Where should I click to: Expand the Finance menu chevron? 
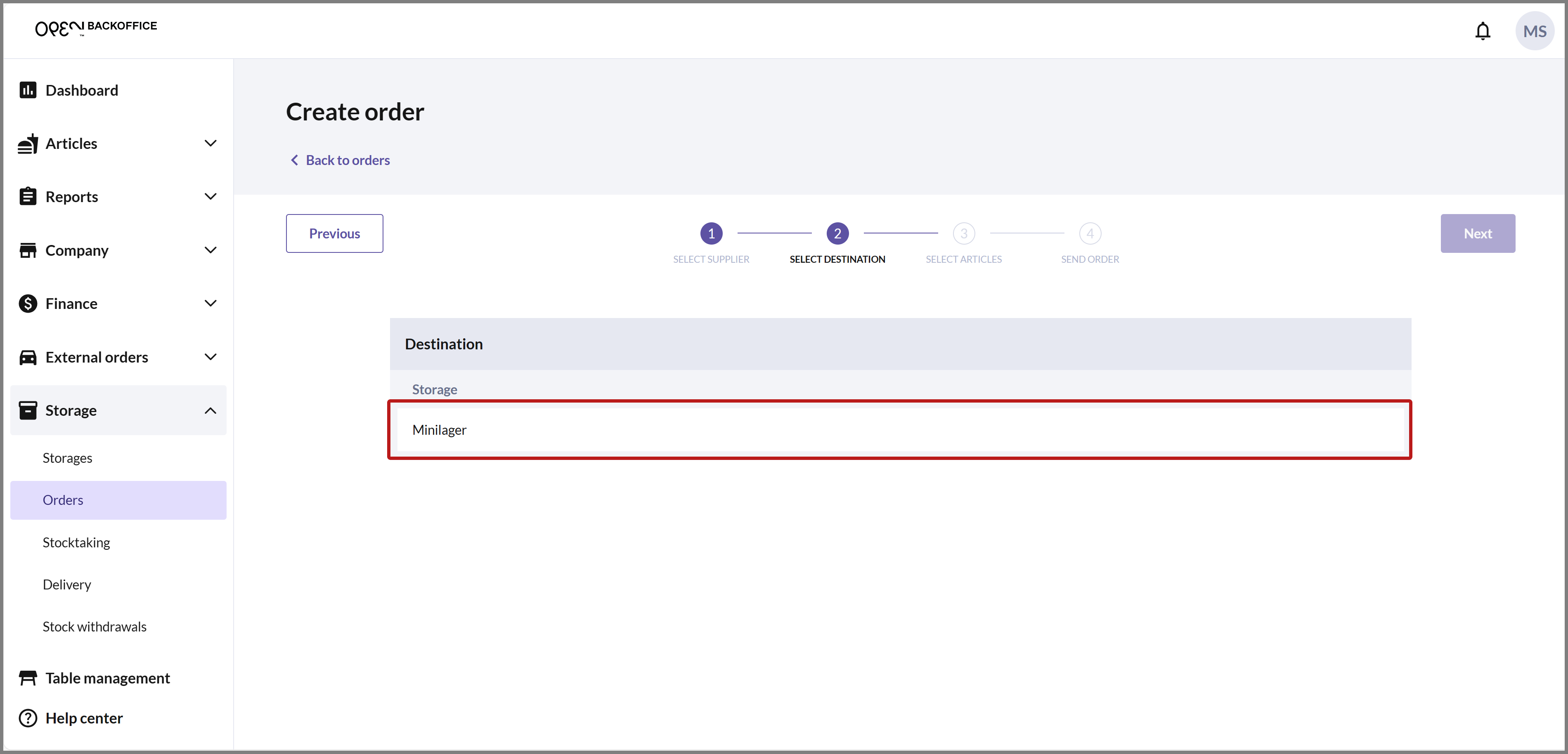click(x=210, y=304)
